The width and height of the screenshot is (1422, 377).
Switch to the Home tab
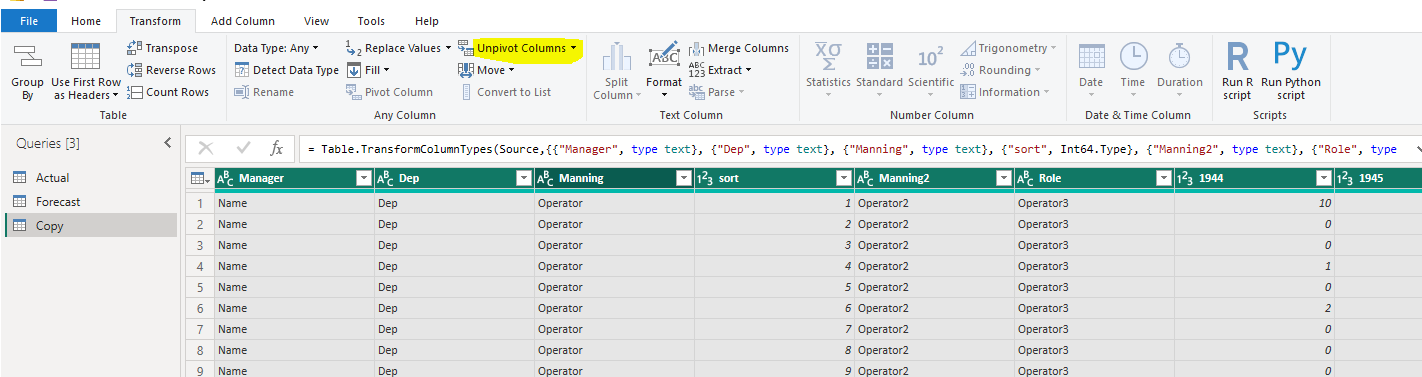86,21
